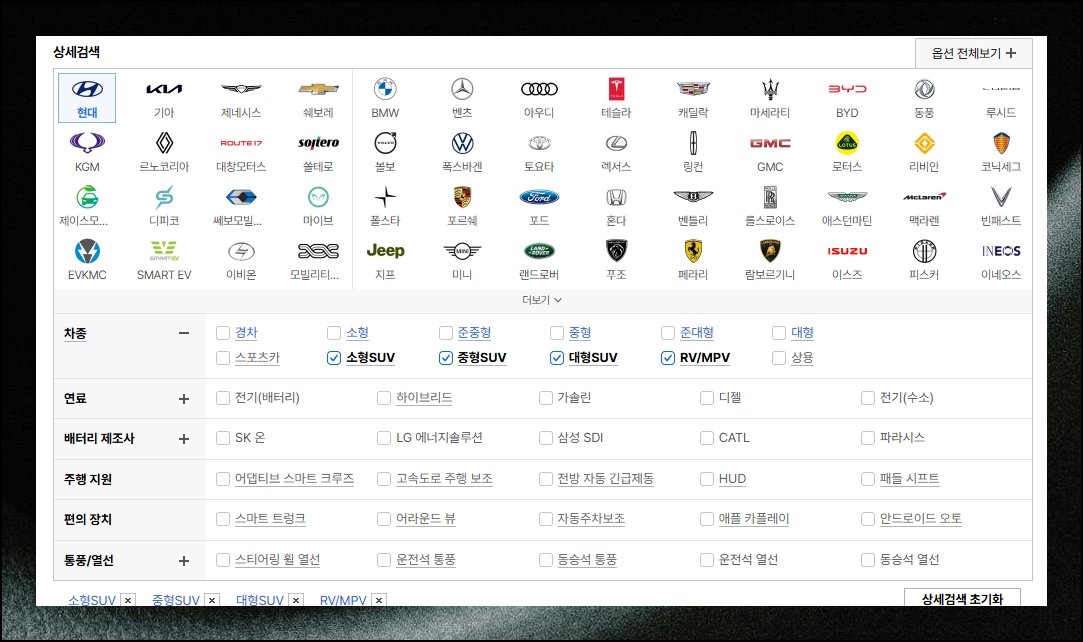Choose the Maserati (마세라티) trident logo
1083x642 pixels.
(x=770, y=89)
